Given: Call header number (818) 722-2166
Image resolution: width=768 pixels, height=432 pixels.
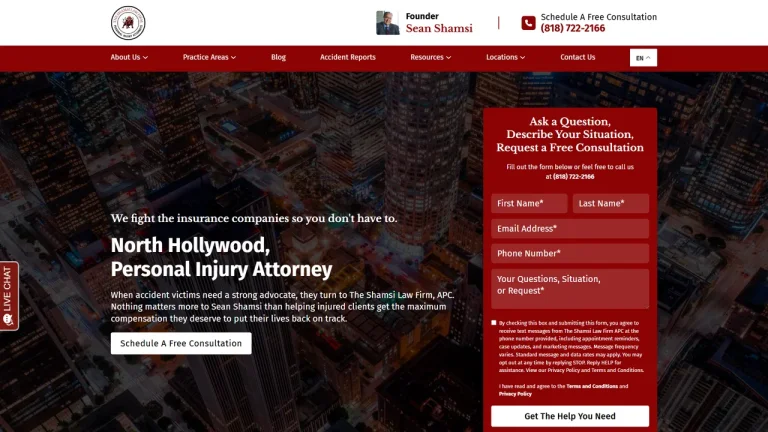Looking at the screenshot, I should tap(573, 28).
